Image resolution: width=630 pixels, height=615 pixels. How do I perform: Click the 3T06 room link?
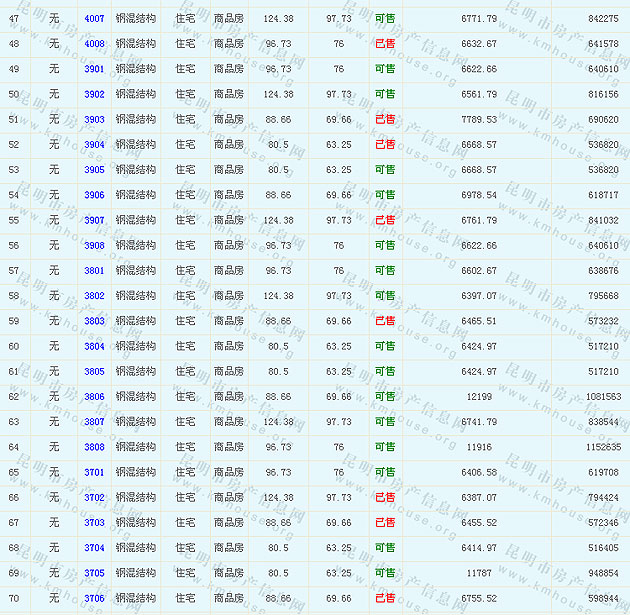[94, 598]
